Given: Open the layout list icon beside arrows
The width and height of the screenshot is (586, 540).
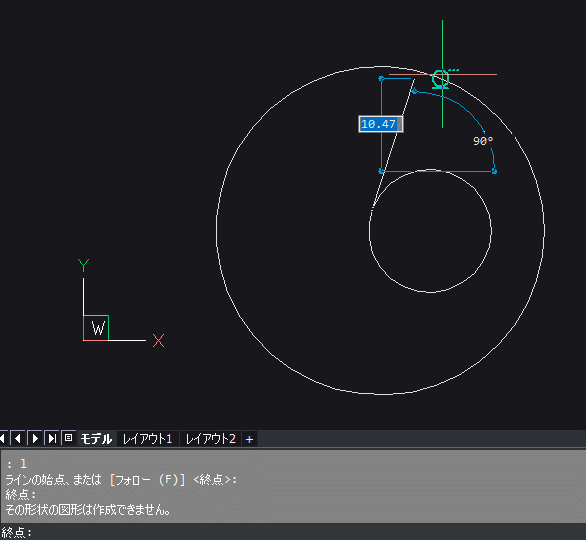Looking at the screenshot, I should click(x=68, y=438).
